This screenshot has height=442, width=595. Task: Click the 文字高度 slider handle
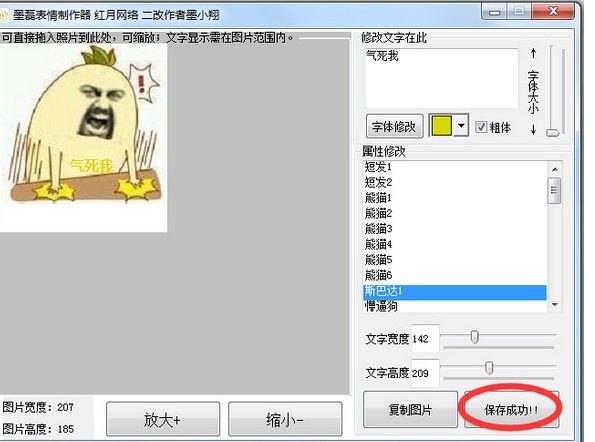pyautogui.click(x=489, y=368)
